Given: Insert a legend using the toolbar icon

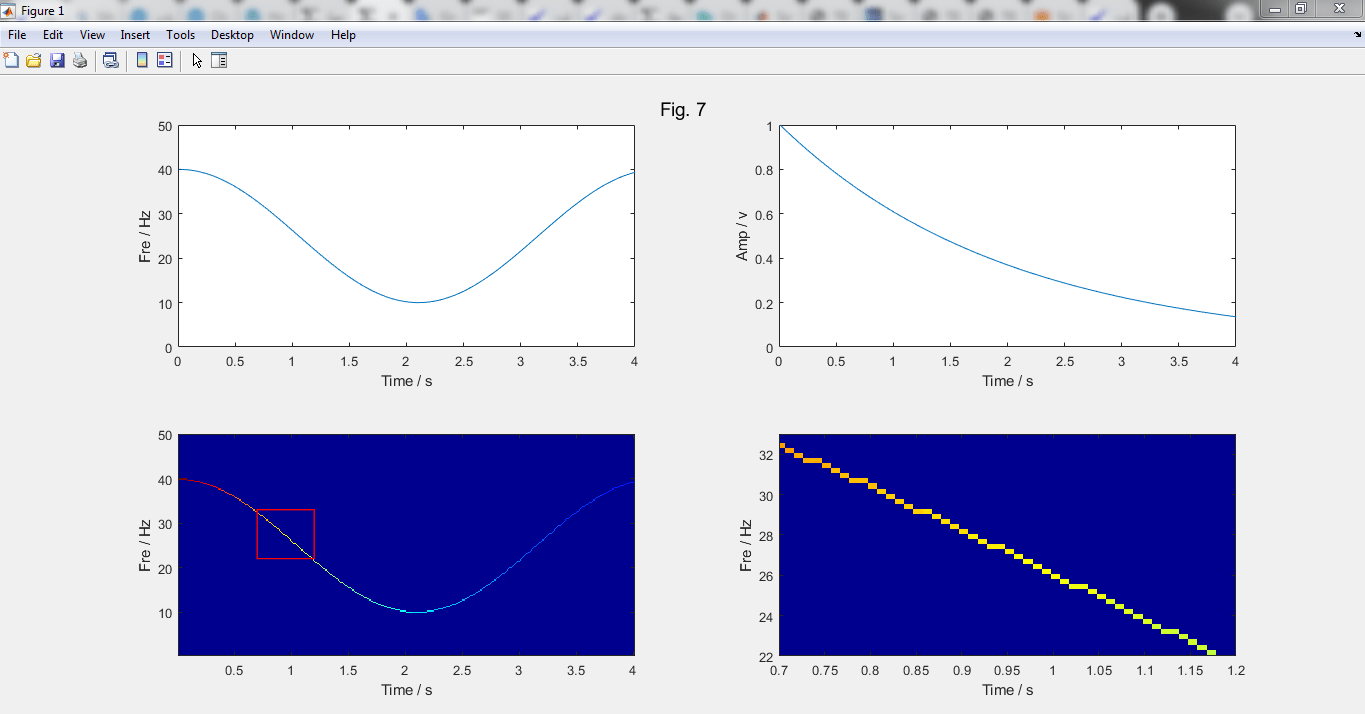Looking at the screenshot, I should point(165,61).
